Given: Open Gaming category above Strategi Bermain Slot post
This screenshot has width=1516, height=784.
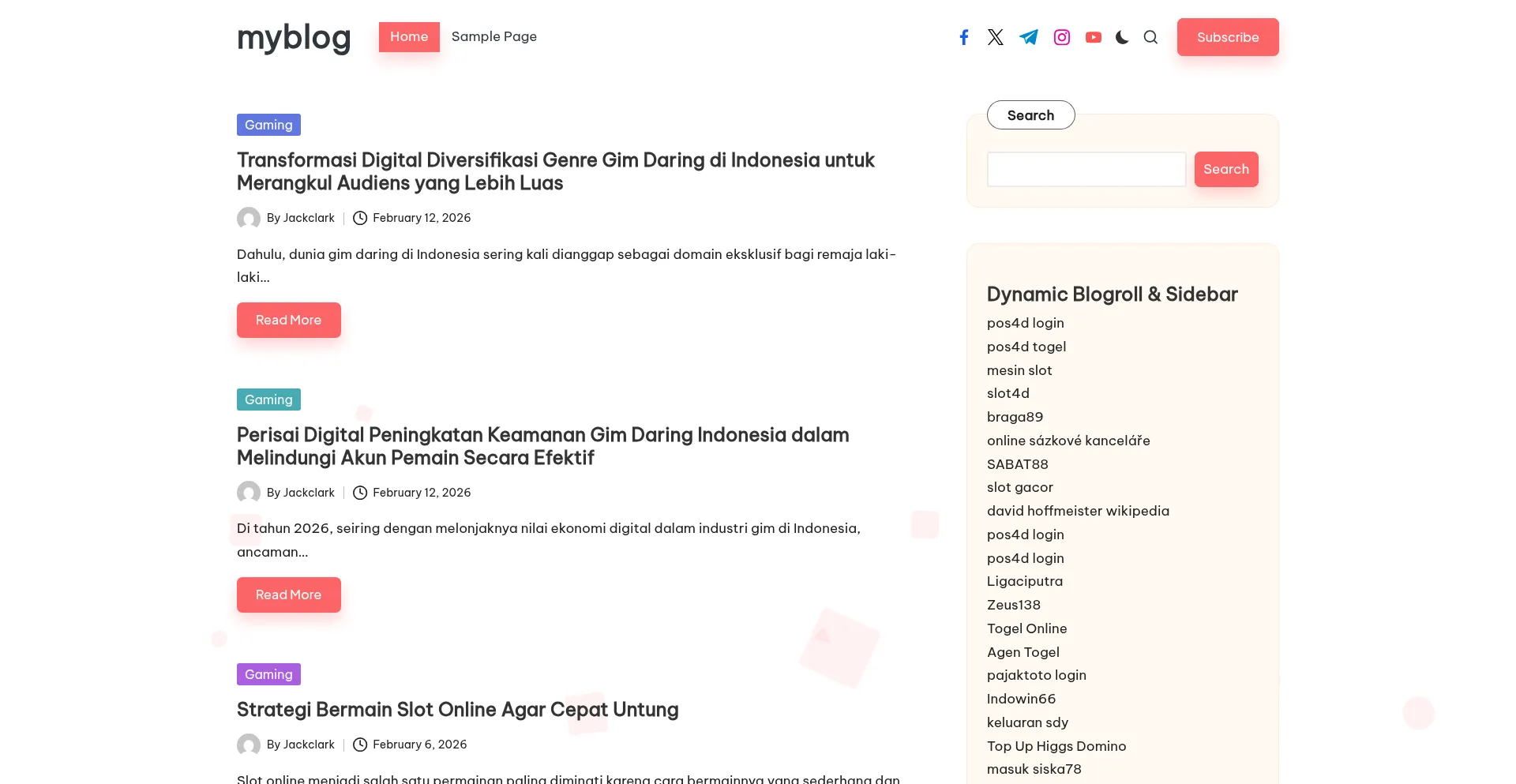Looking at the screenshot, I should click(268, 674).
